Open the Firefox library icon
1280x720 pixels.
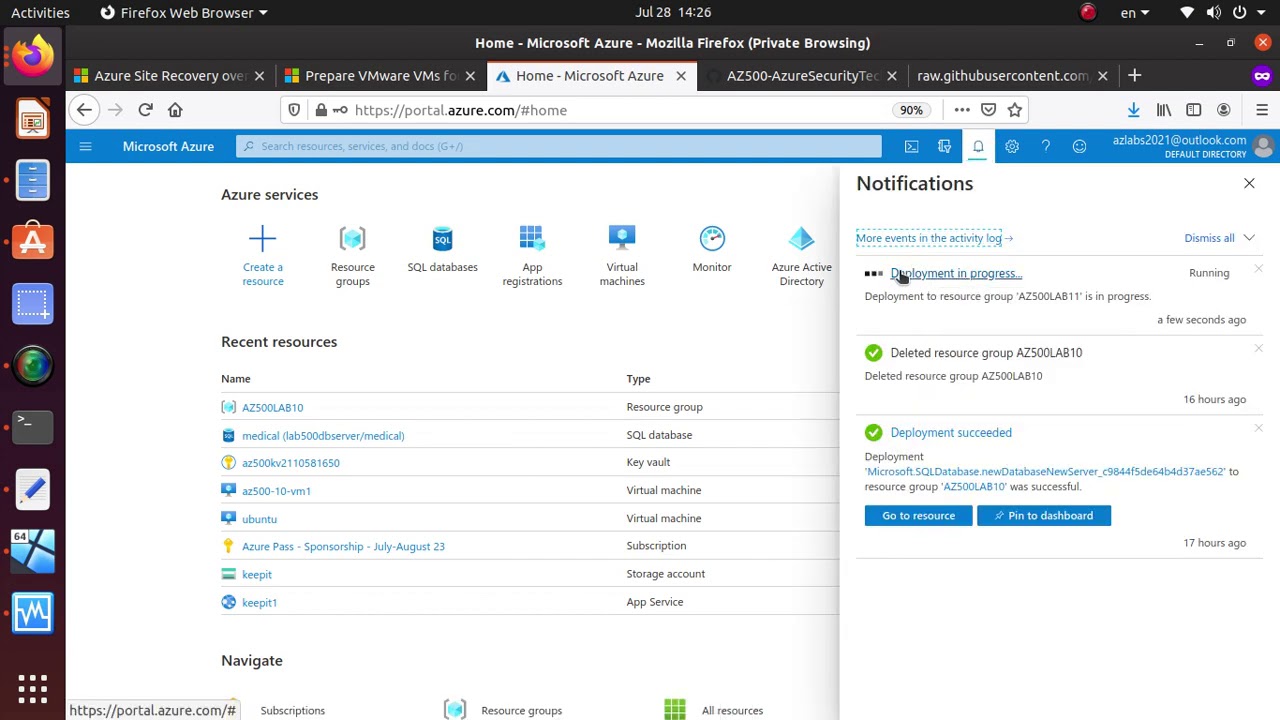pyautogui.click(x=1164, y=110)
